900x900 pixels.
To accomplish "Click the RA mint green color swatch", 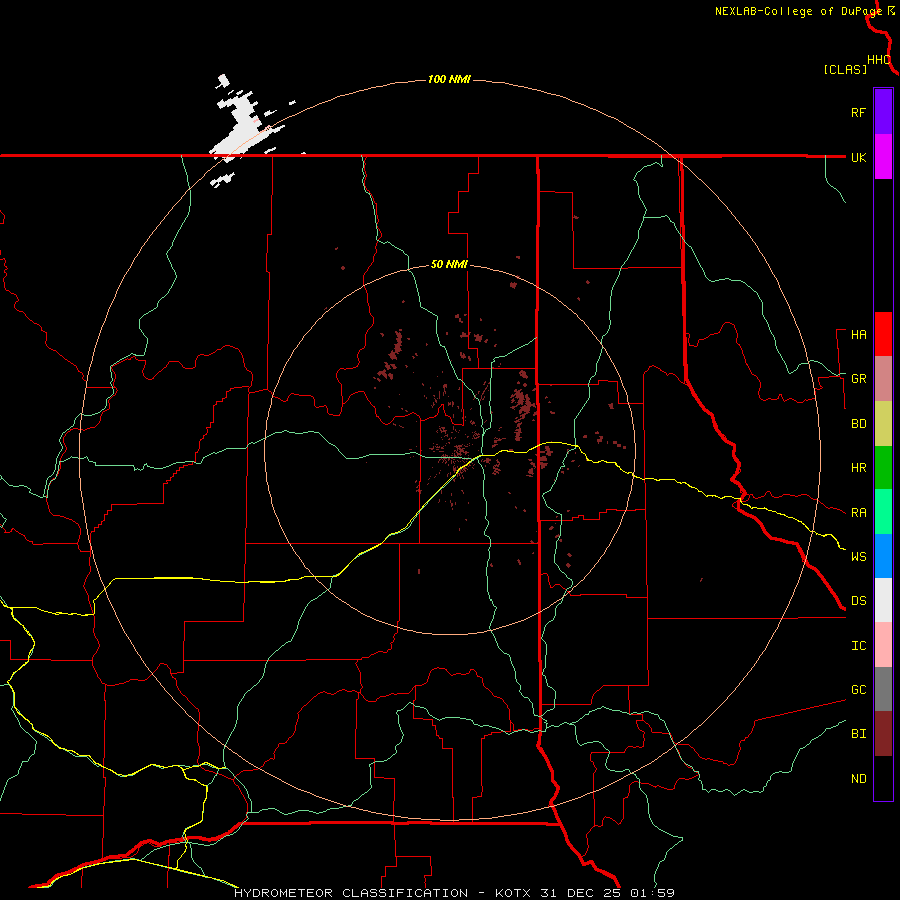I will pos(883,512).
